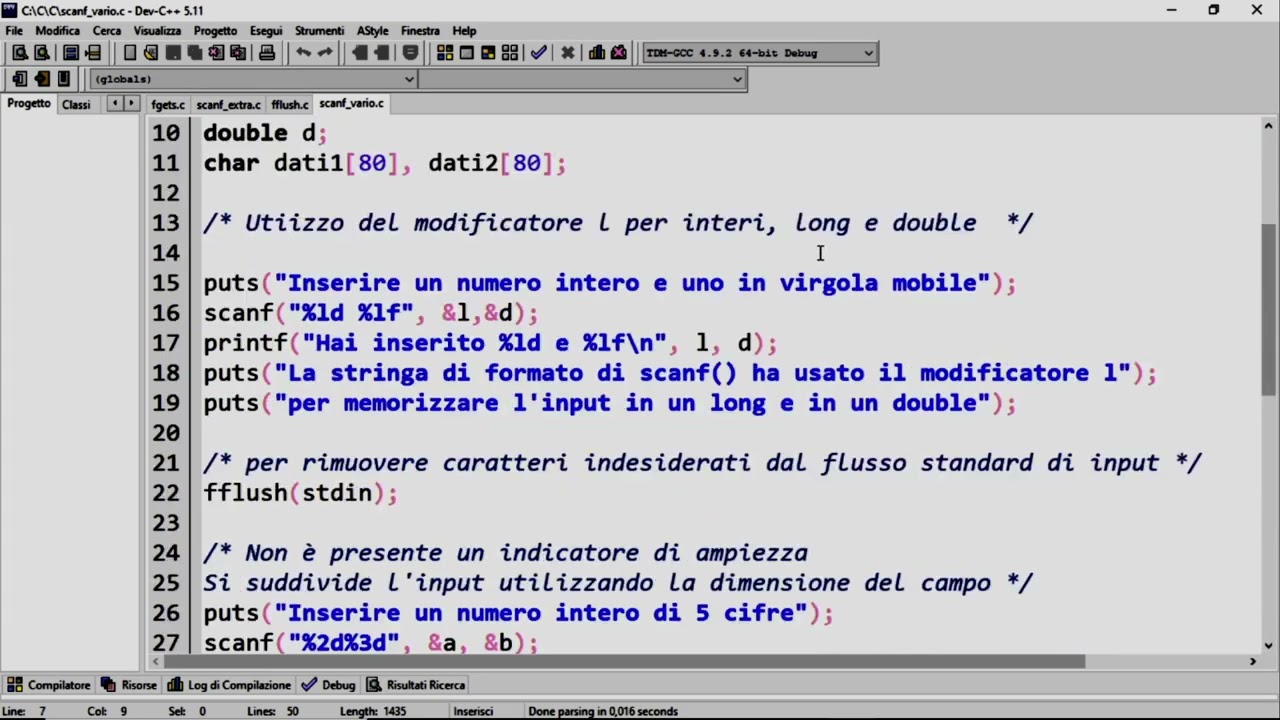1280x720 pixels.
Task: Click the Delete Profiling Information icon
Action: [619, 53]
